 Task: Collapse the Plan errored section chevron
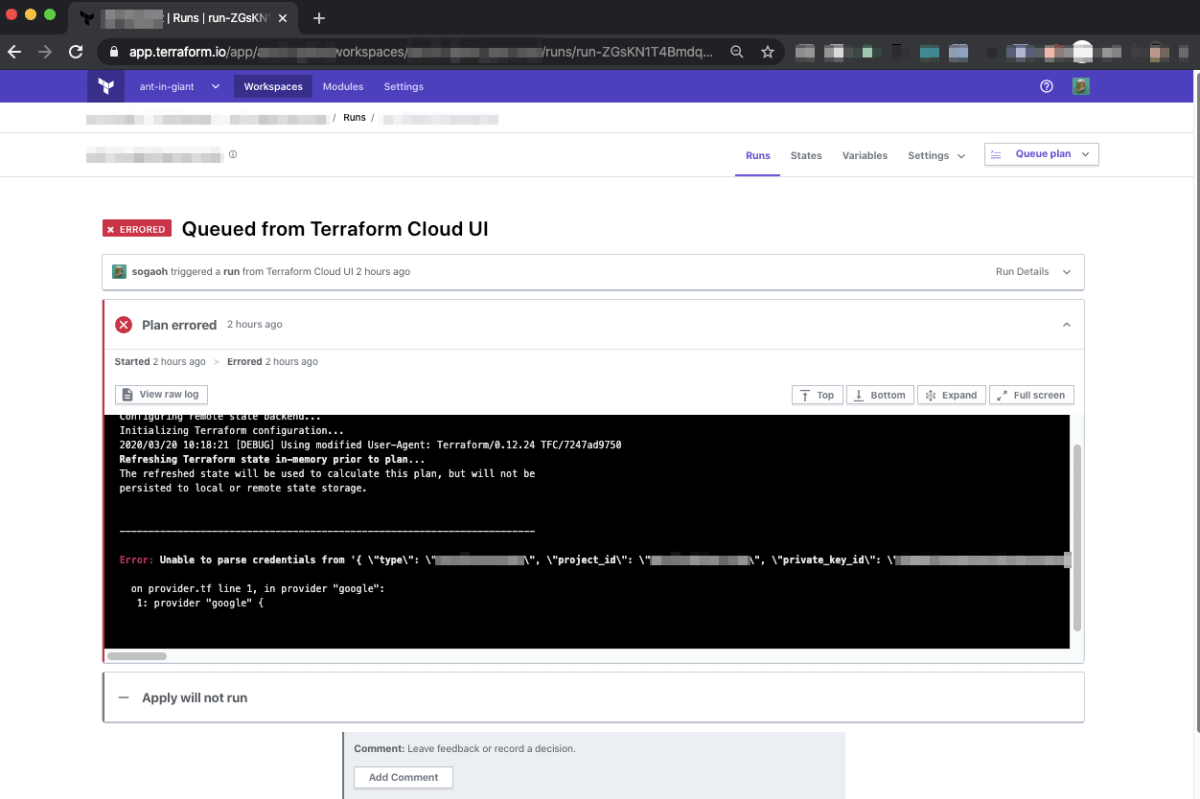pos(1066,325)
